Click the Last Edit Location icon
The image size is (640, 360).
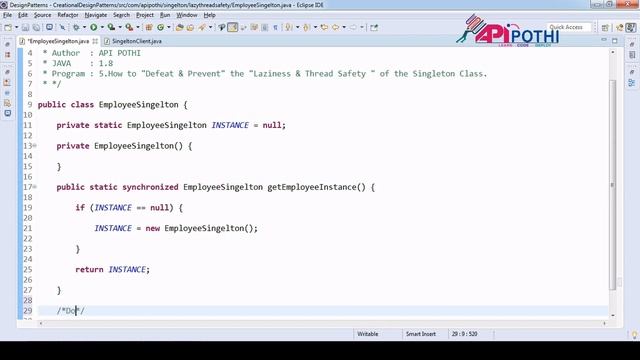coord(324,27)
